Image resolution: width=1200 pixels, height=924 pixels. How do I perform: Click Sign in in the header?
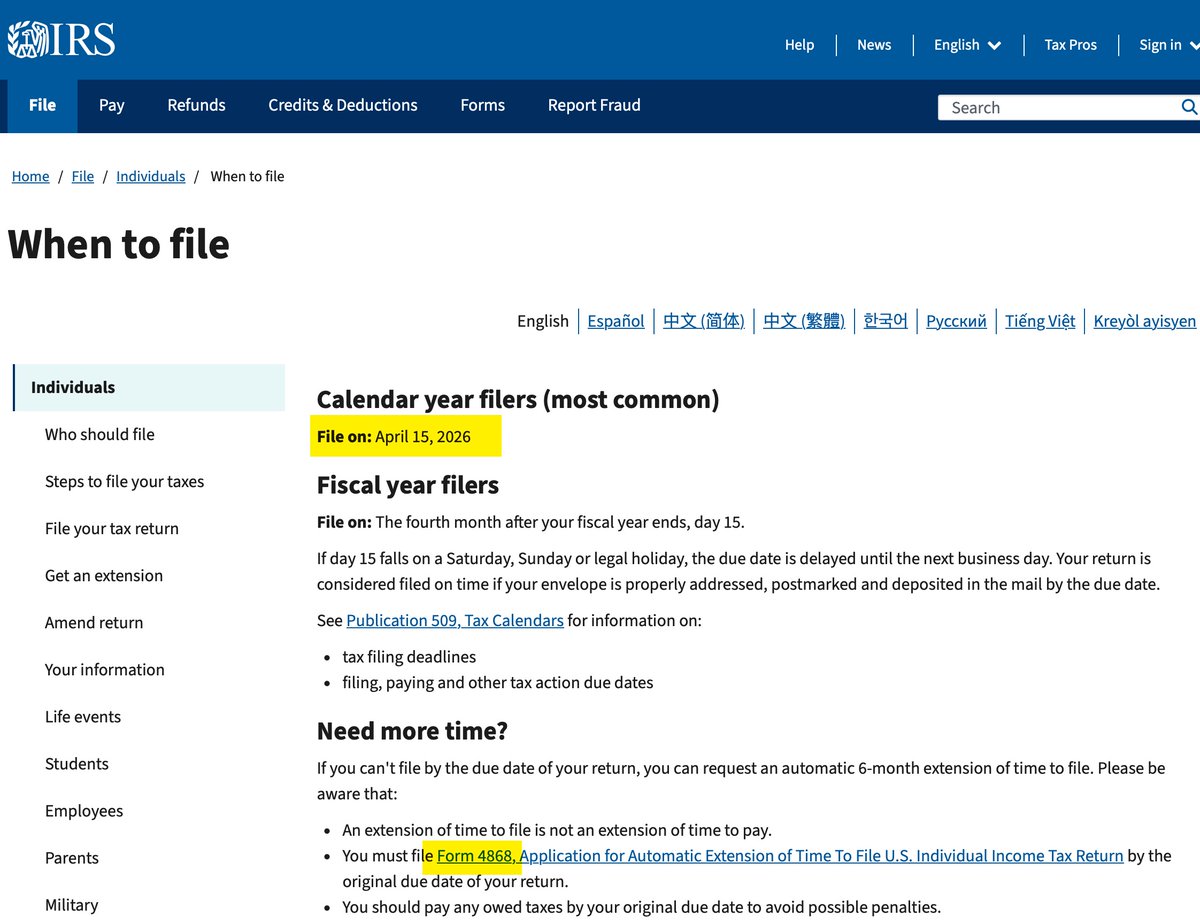click(x=1169, y=45)
